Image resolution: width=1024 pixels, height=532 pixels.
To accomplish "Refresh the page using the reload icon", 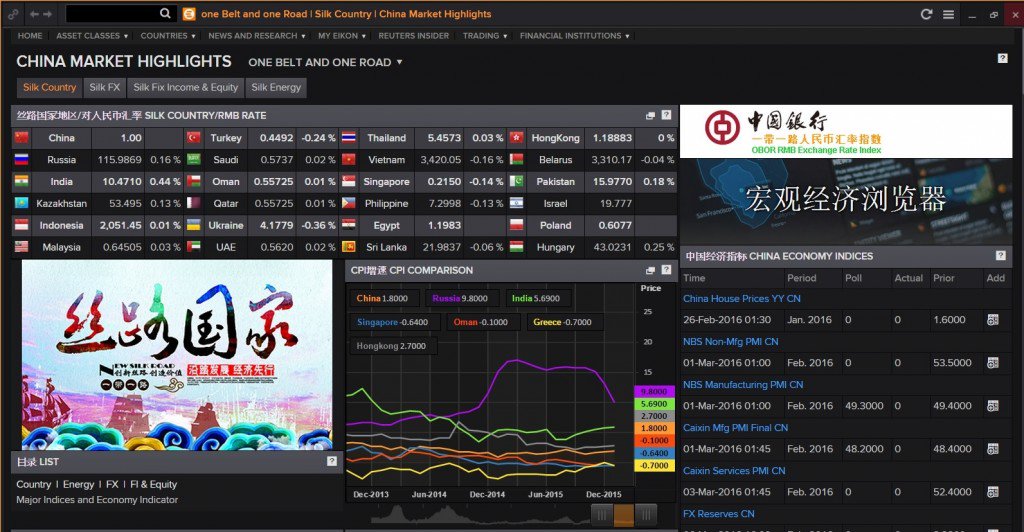I will pyautogui.click(x=926, y=14).
